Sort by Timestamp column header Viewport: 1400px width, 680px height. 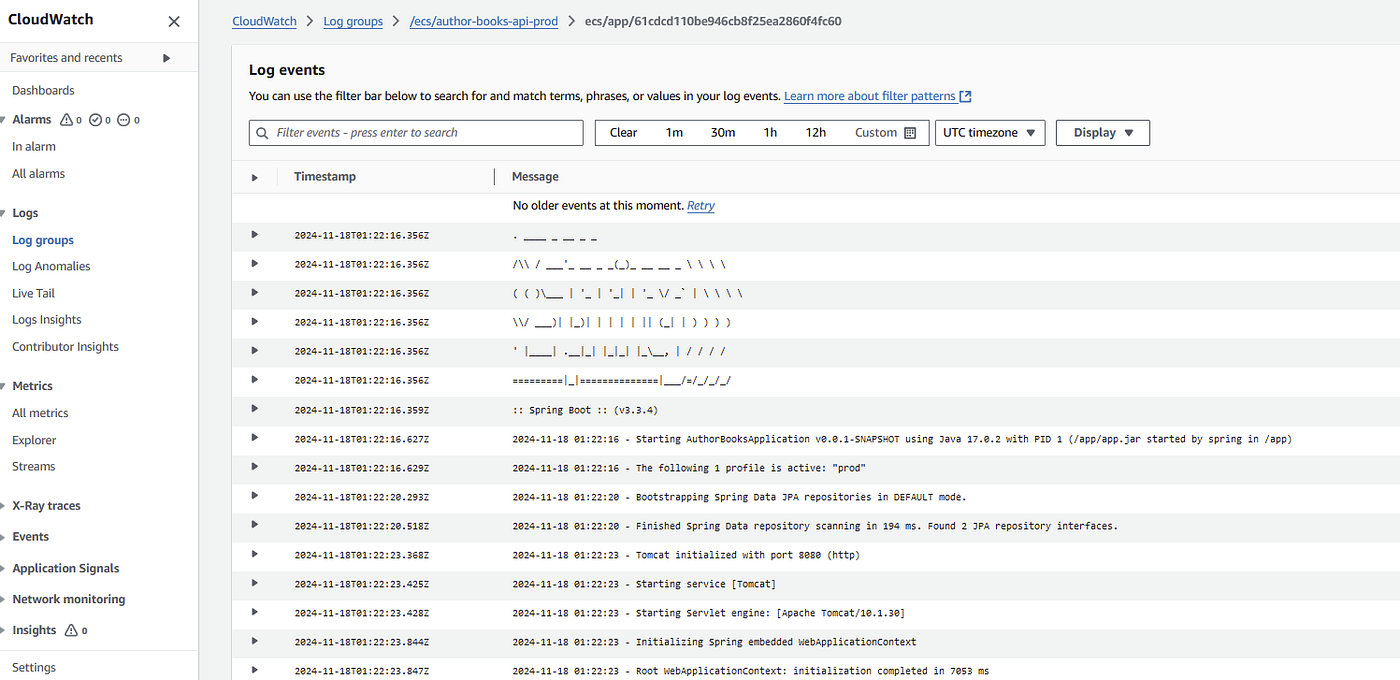point(325,177)
